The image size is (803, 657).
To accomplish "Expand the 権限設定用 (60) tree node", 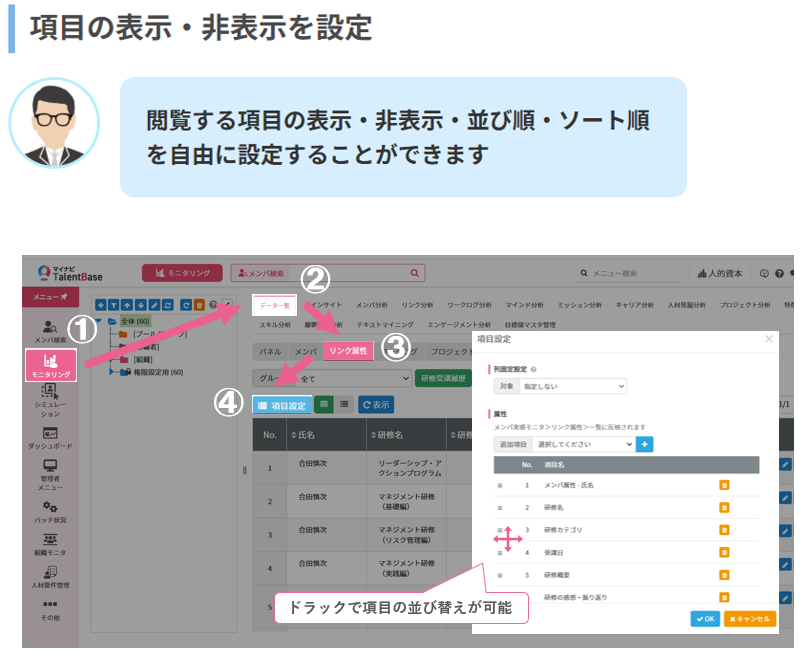I will (111, 372).
